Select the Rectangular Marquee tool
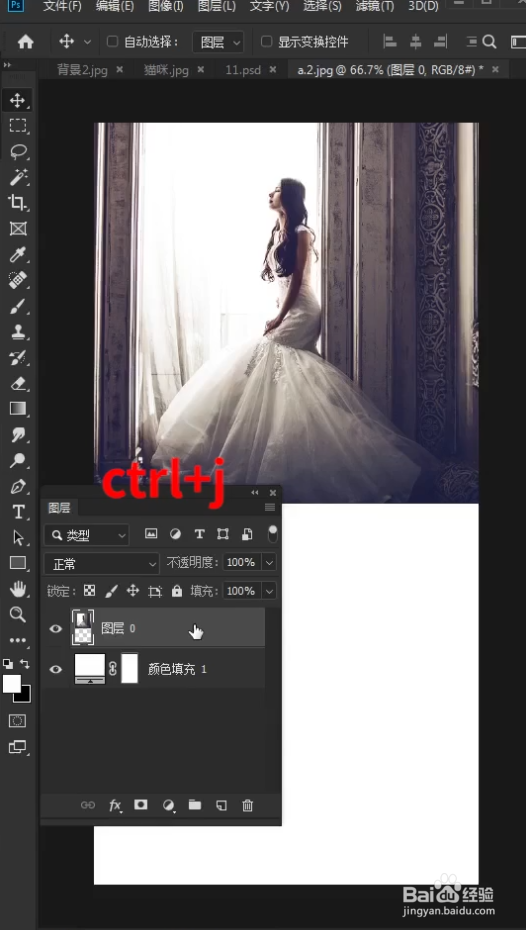The height and width of the screenshot is (930, 526). [x=17, y=126]
